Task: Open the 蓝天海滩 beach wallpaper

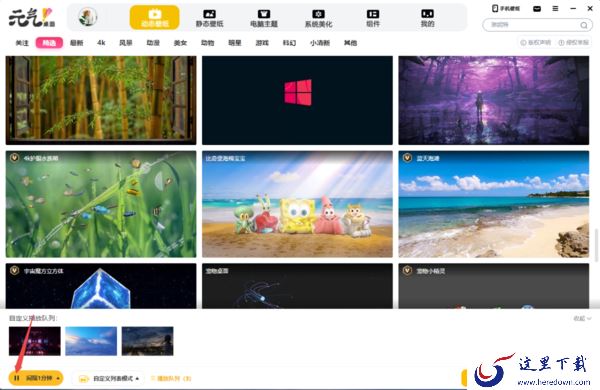Action: [494, 204]
